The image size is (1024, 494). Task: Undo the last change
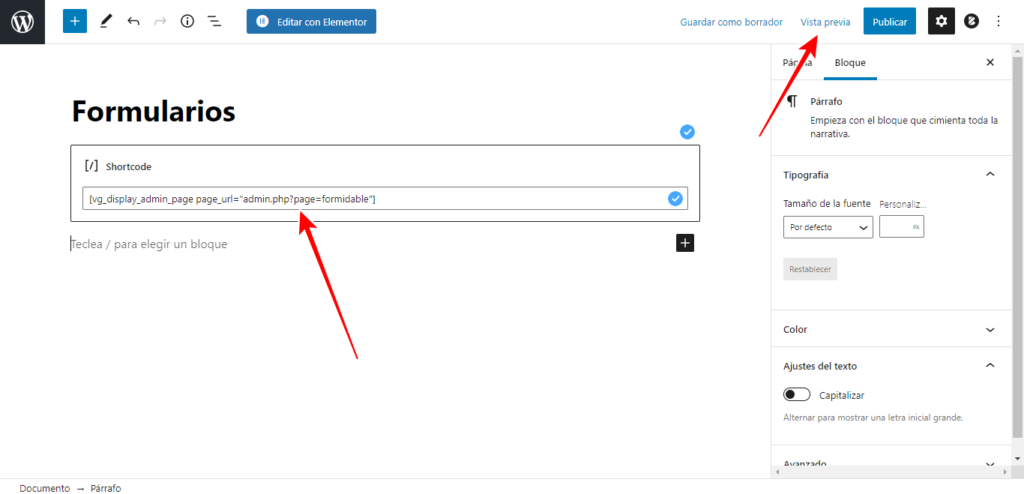coord(133,21)
